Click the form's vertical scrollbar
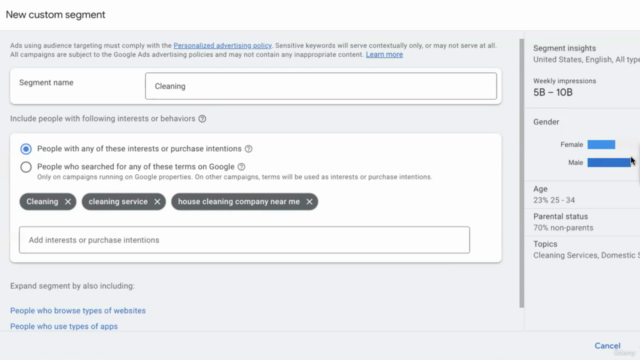640x360 pixels. click(521, 173)
